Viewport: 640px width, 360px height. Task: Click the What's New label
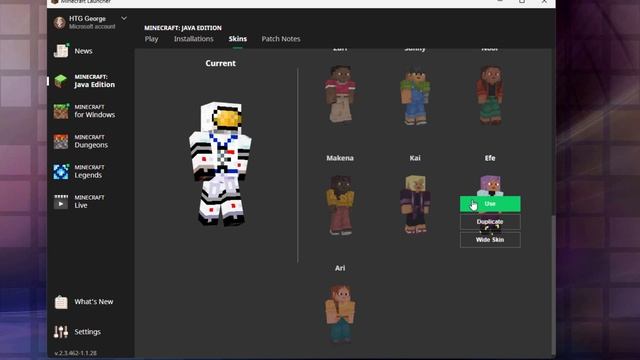[x=94, y=302]
